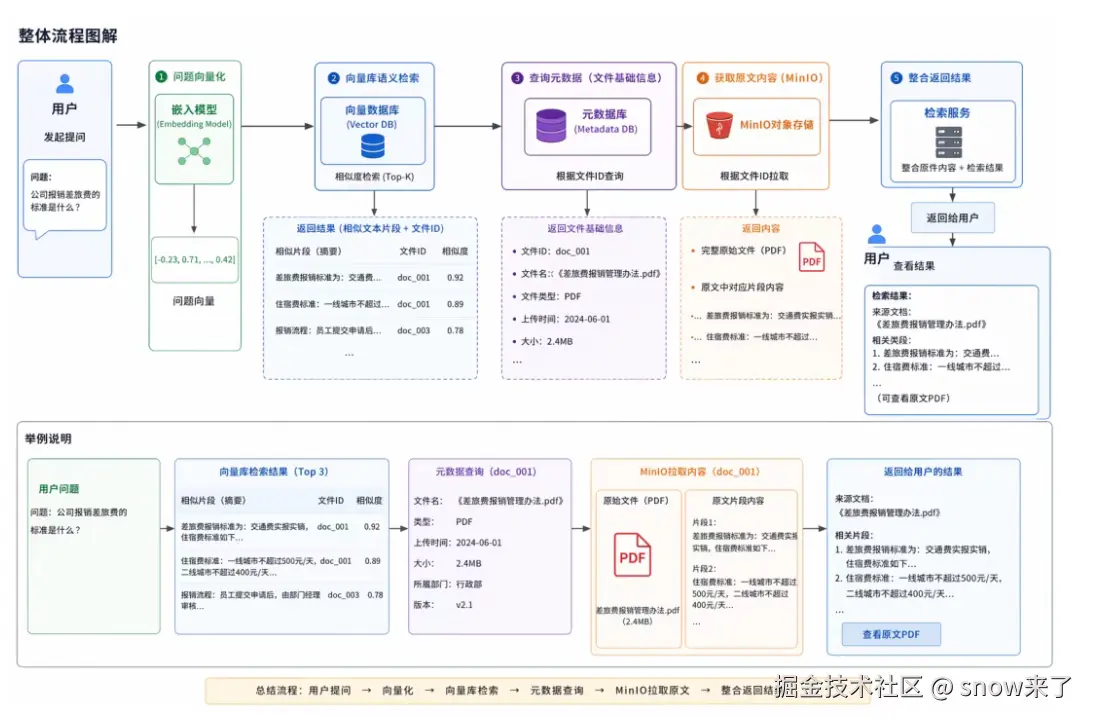Image resolution: width=1094 pixels, height=721 pixels.
Task: Select the 文件类型: PDF bullet
Action: [x=547, y=296]
